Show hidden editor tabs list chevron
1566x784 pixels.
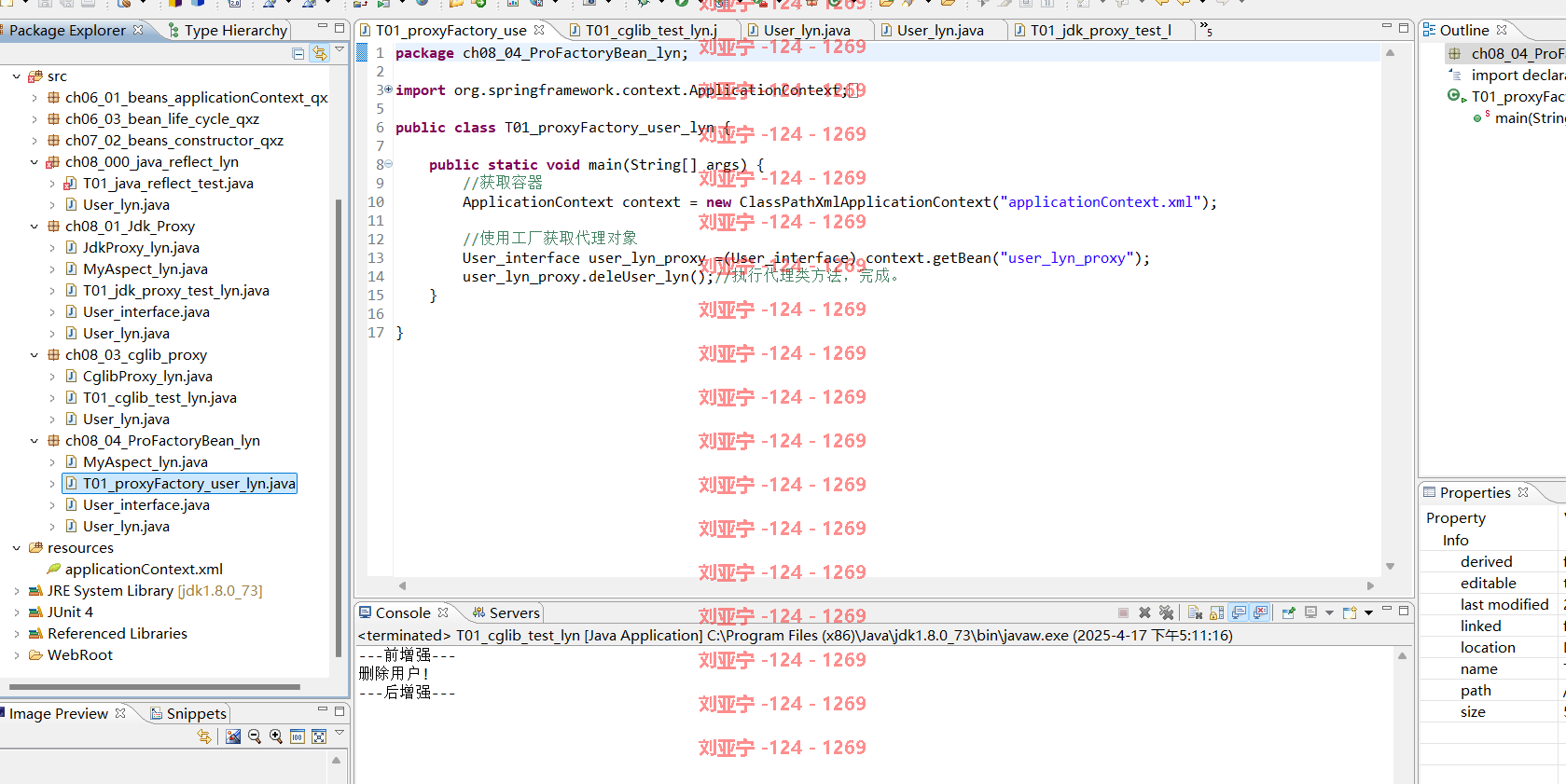click(1207, 30)
